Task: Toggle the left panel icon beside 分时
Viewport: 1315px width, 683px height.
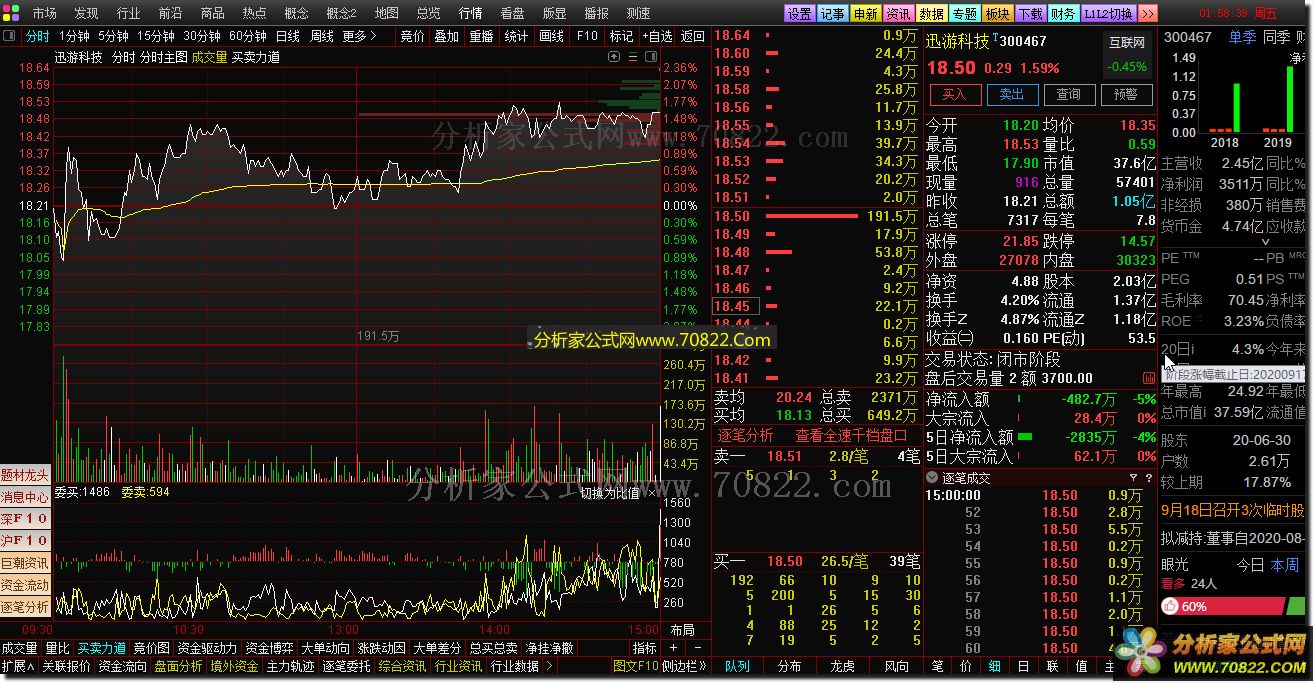Action: coord(10,36)
